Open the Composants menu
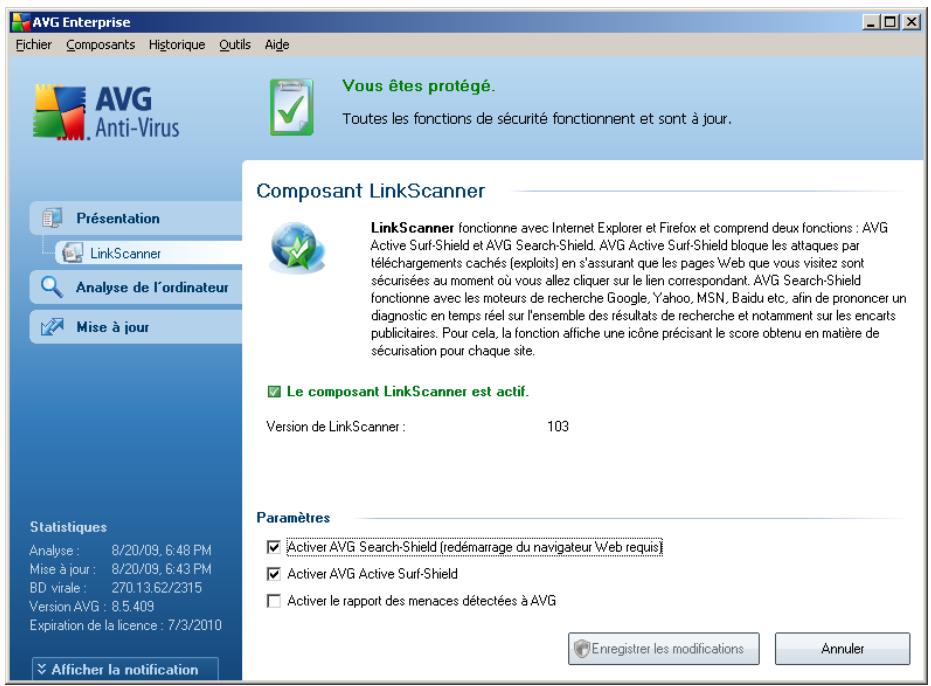The width and height of the screenshot is (931, 686). pyautogui.click(x=100, y=45)
